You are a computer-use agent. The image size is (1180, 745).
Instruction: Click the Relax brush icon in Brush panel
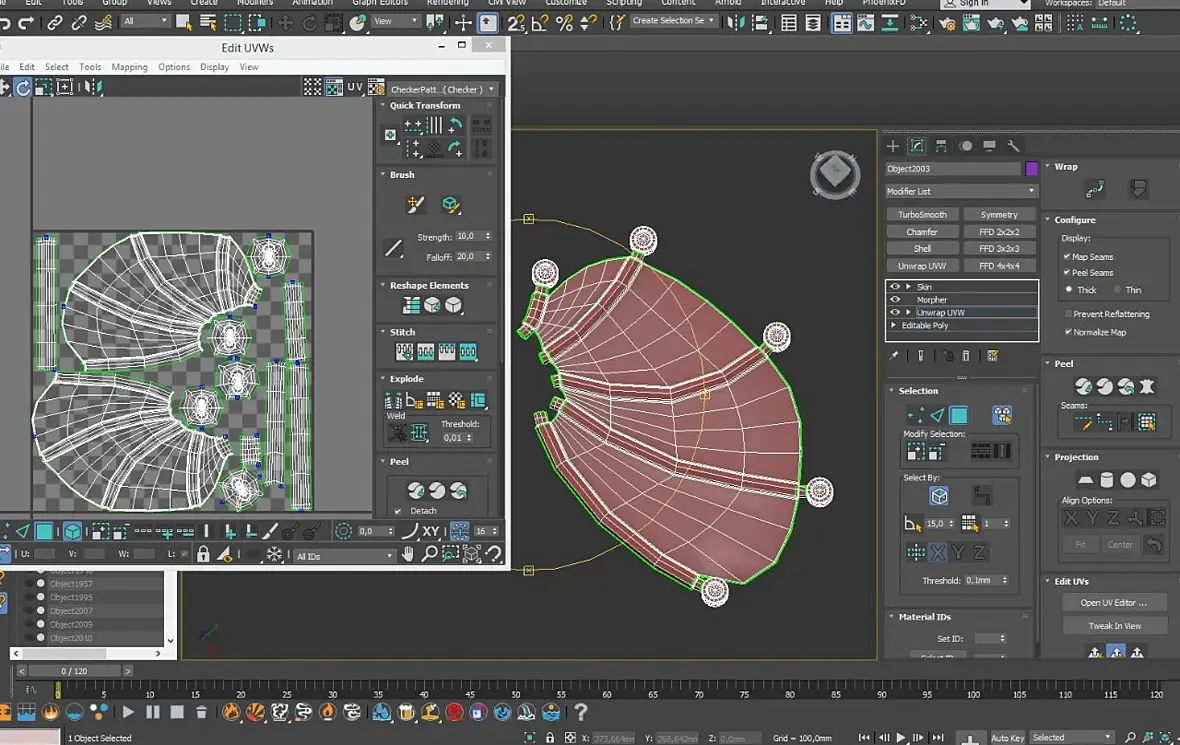(x=450, y=204)
